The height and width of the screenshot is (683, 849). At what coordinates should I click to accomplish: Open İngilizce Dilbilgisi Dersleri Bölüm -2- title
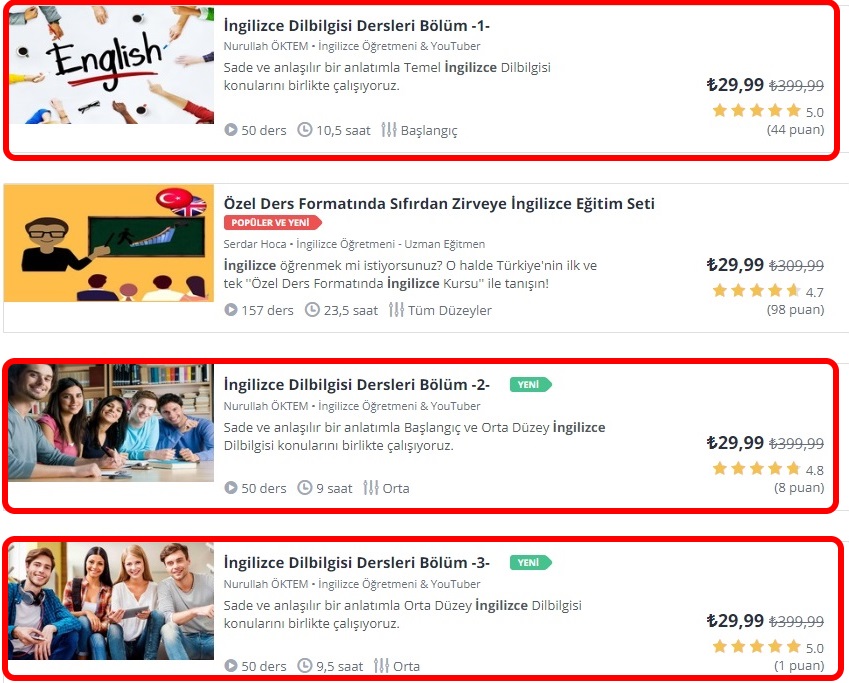[x=357, y=385]
